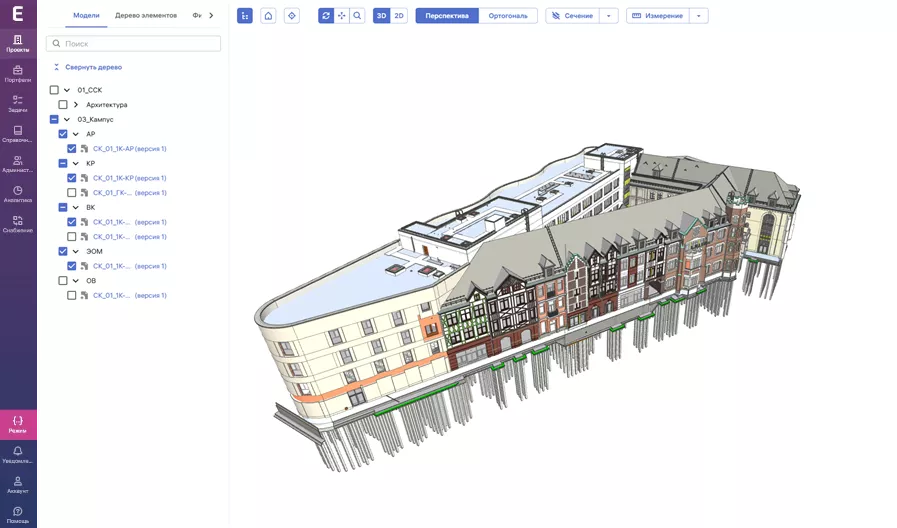Open Аналитика in the left sidebar
The image size is (897, 528).
(x=18, y=194)
